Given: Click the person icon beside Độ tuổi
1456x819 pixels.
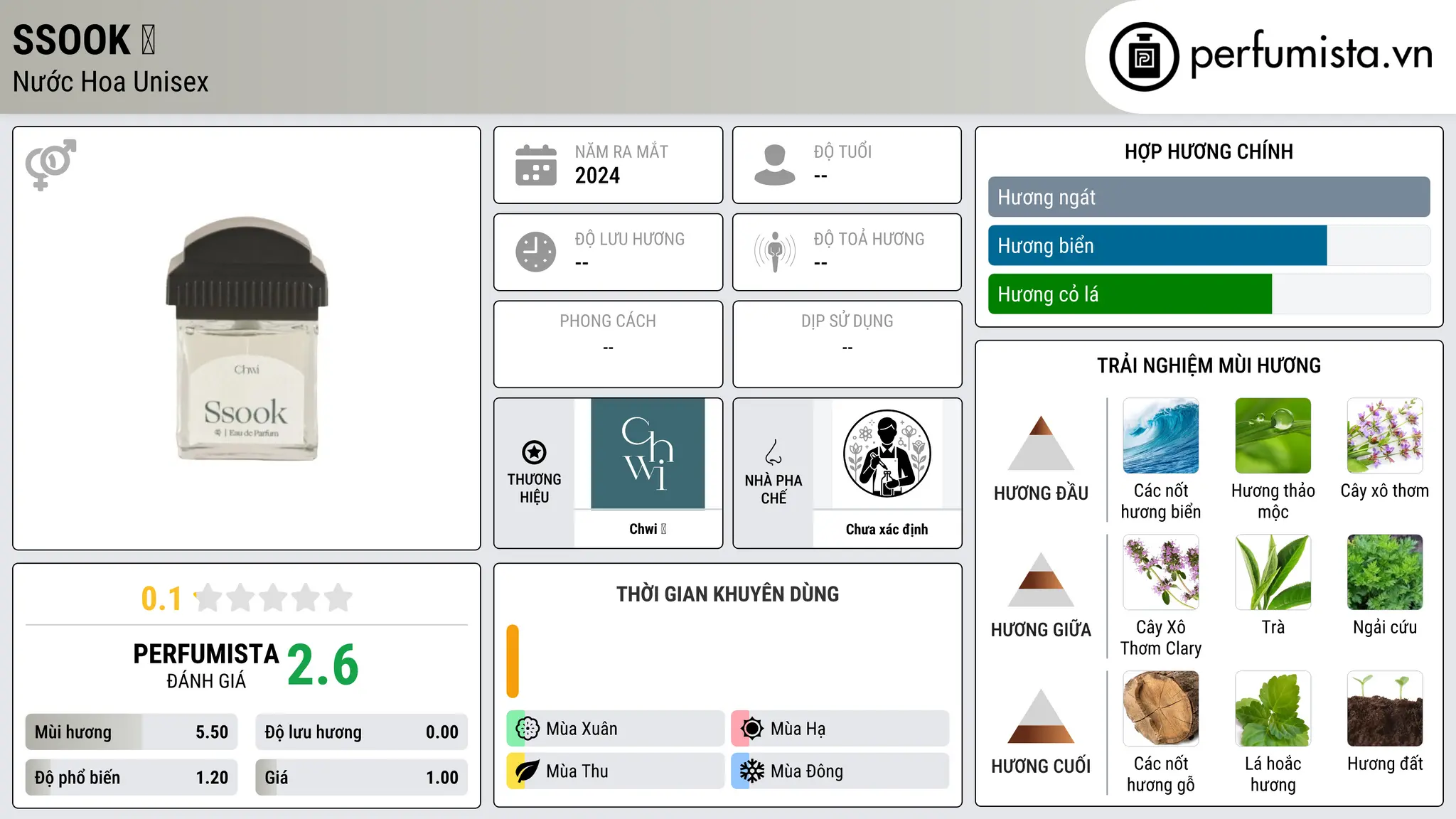Looking at the screenshot, I should (x=775, y=165).
